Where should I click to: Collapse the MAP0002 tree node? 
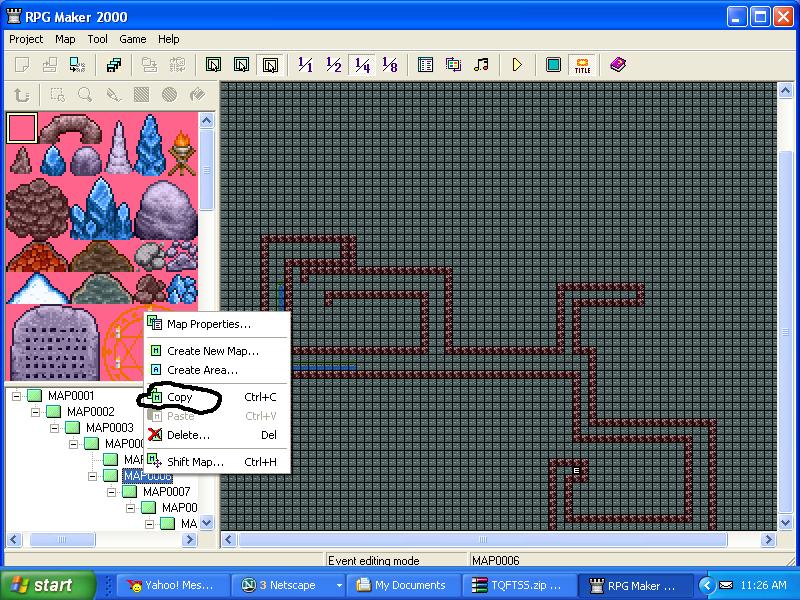[36, 412]
